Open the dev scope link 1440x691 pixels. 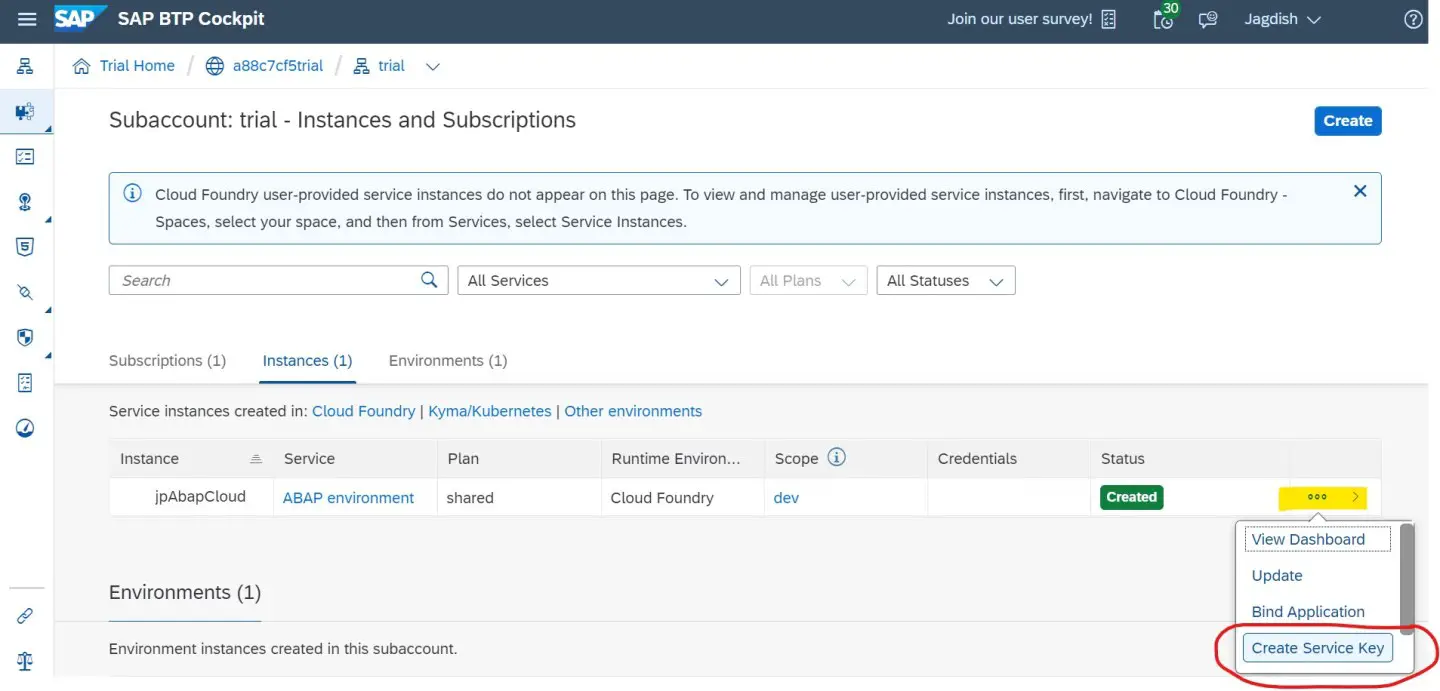point(786,498)
